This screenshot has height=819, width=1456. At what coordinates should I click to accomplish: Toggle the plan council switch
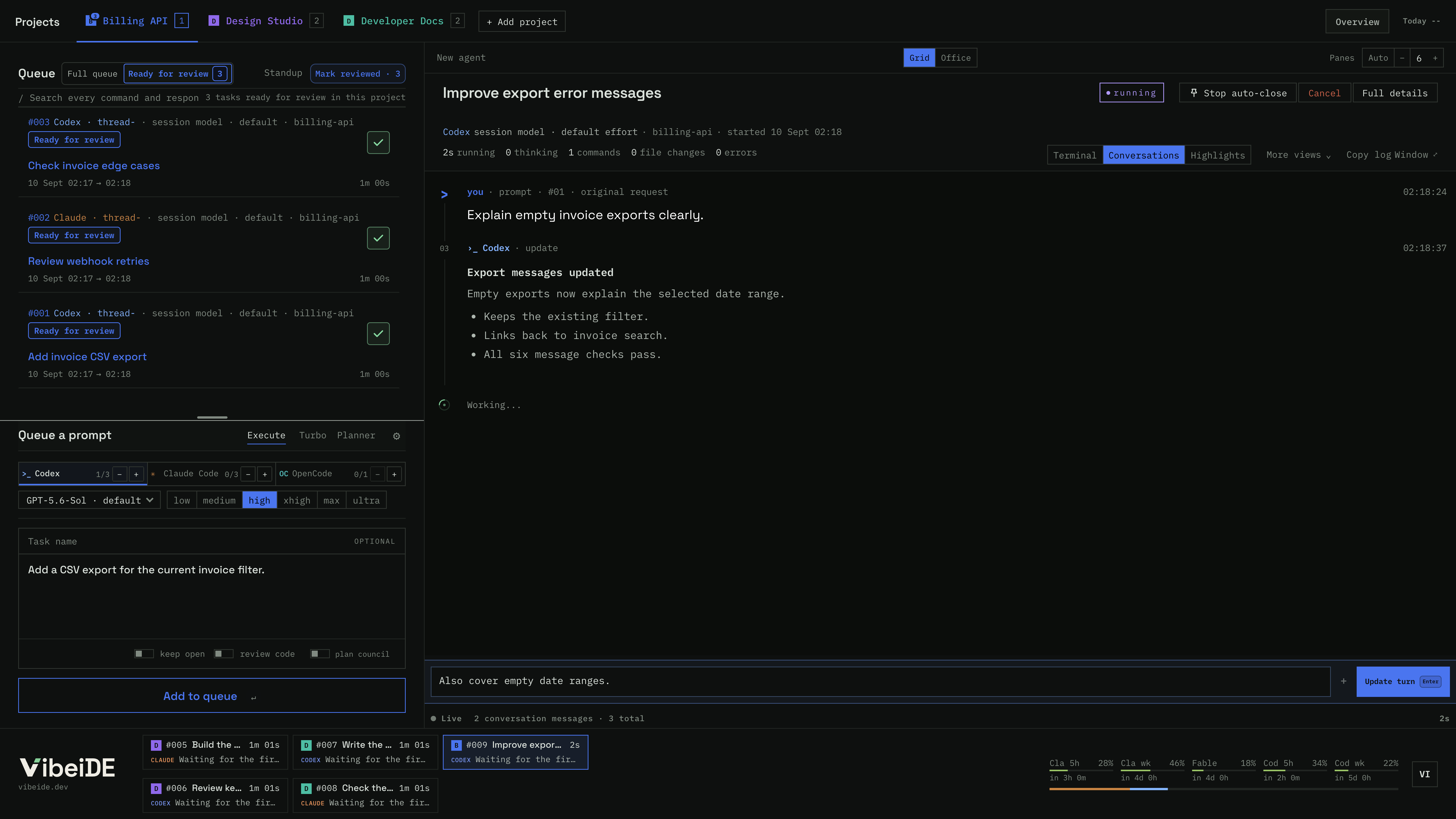point(320,654)
